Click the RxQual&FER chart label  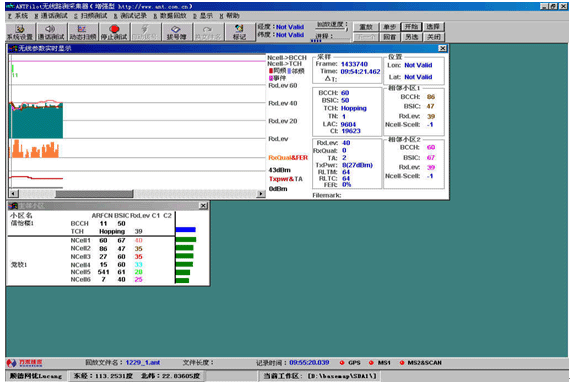(288, 158)
